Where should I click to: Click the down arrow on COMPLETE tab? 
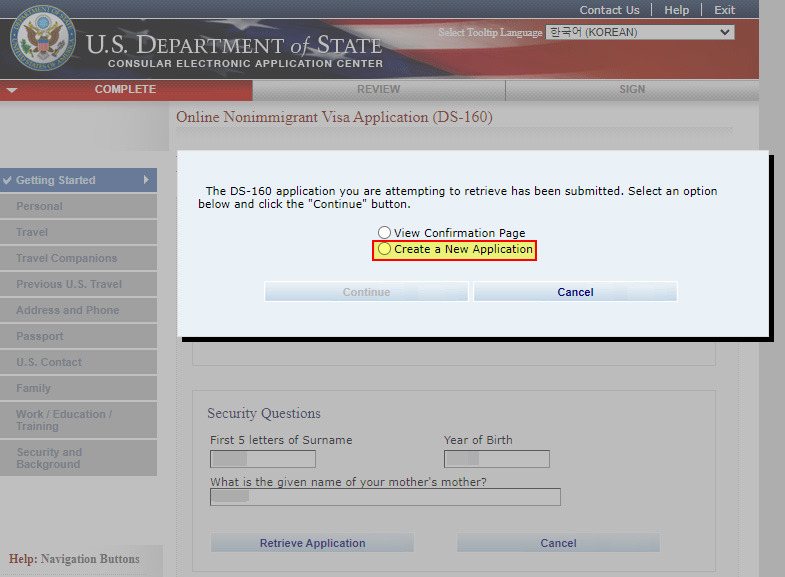point(12,90)
